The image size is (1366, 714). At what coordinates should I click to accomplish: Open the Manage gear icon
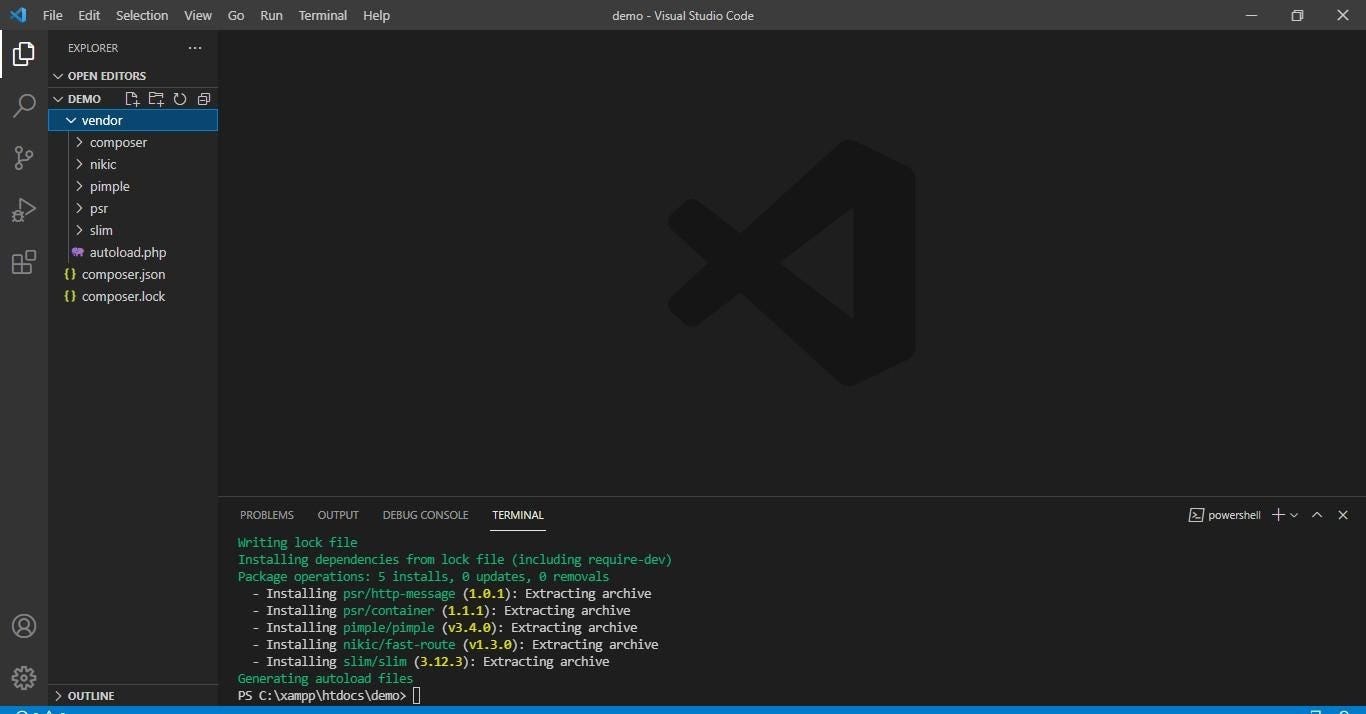pyautogui.click(x=24, y=678)
